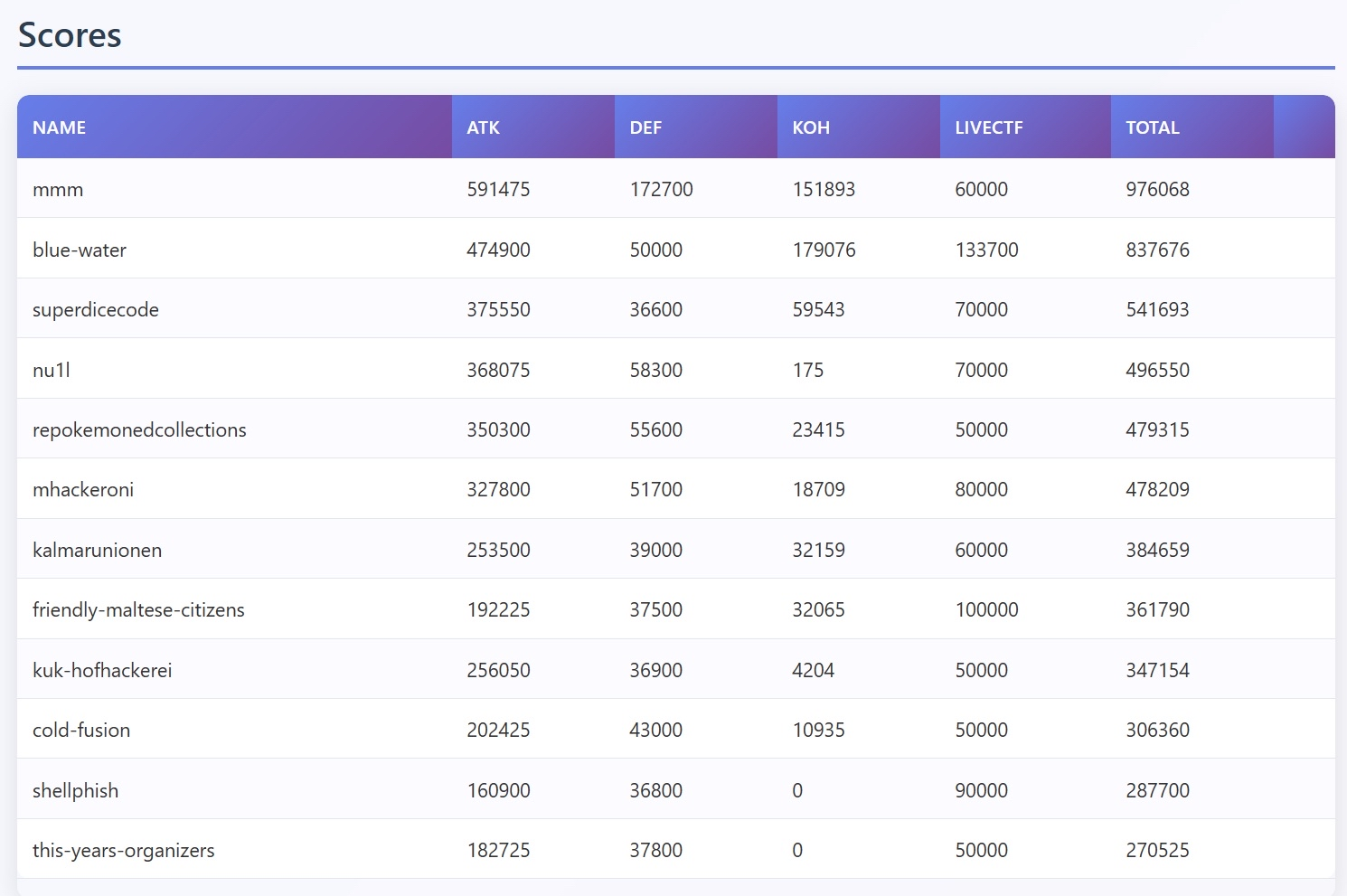Screen dimensions: 1347x896
Task: Click the cold-fusion team name
Action: coord(81,731)
